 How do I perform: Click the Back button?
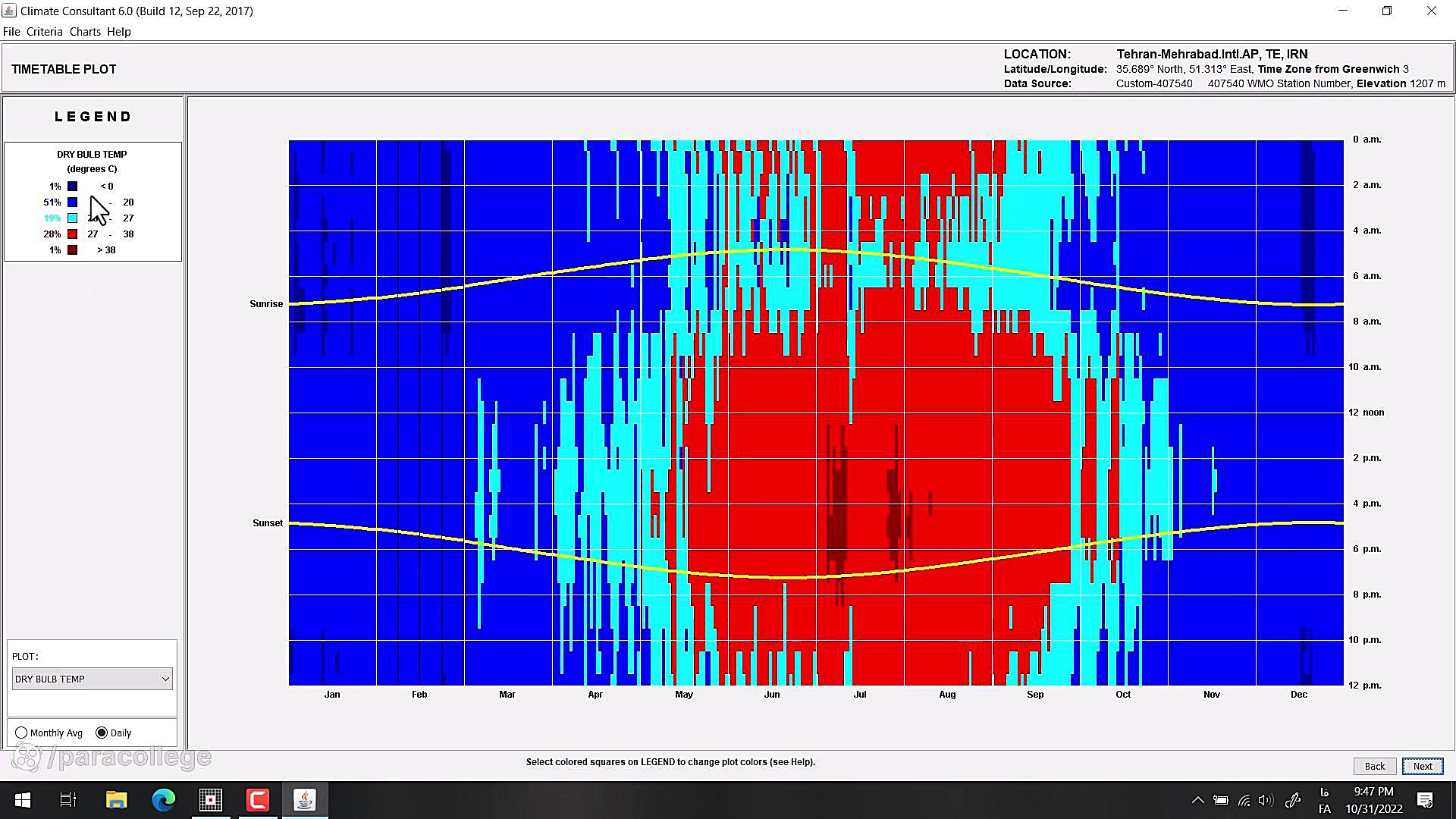click(x=1374, y=766)
